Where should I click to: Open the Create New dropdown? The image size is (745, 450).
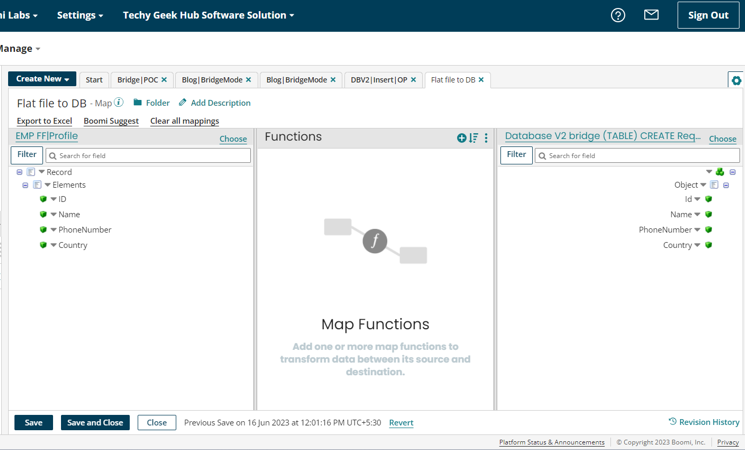(42, 79)
